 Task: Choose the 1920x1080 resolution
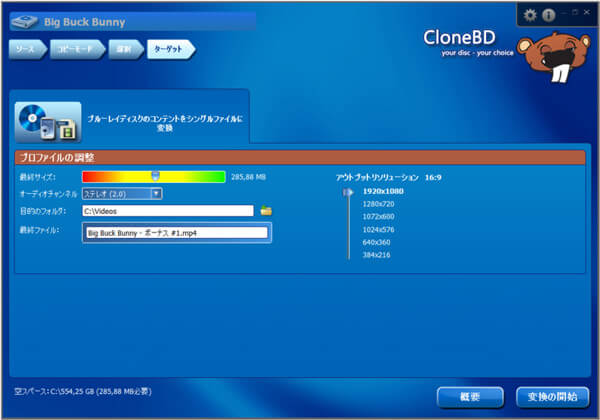(x=383, y=191)
